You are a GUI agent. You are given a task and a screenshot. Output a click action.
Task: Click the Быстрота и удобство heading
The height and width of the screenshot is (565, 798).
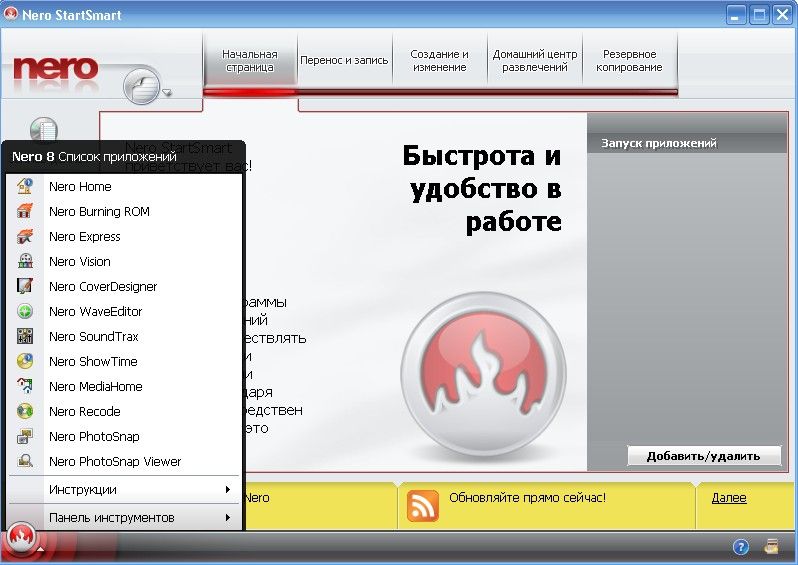point(484,188)
